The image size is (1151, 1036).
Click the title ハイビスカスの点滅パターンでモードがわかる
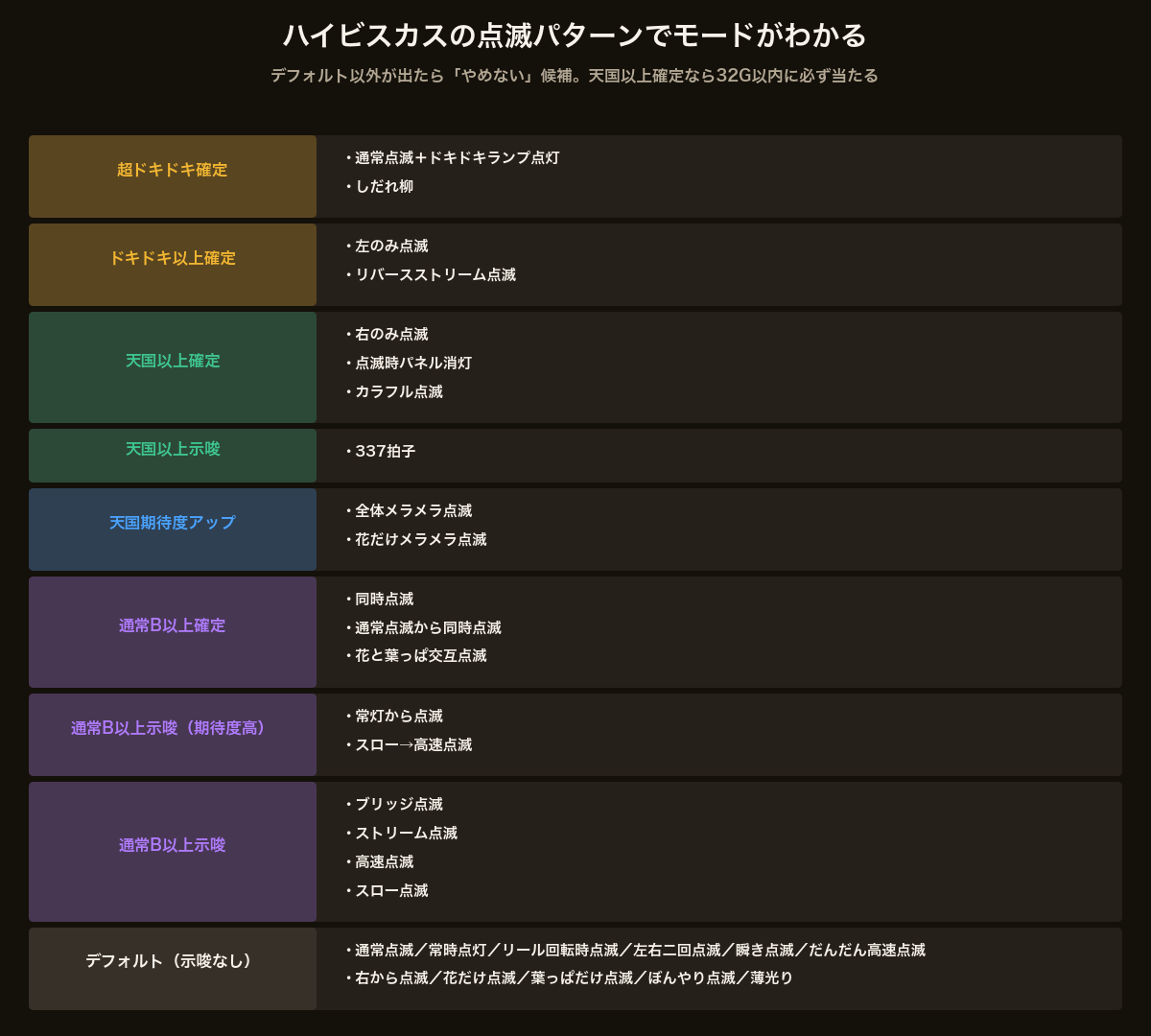click(575, 35)
